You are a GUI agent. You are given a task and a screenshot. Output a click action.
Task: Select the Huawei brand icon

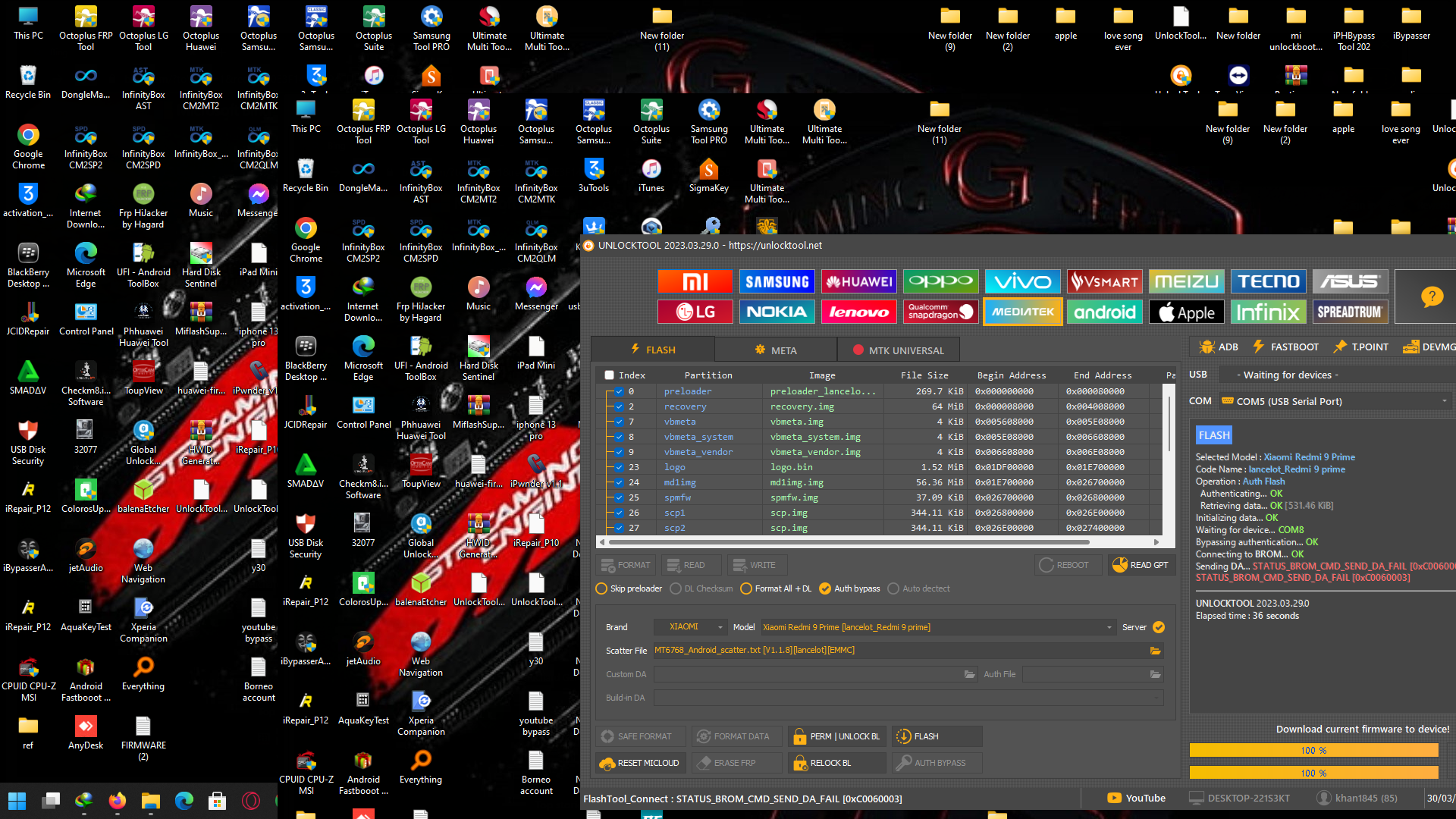click(x=858, y=282)
